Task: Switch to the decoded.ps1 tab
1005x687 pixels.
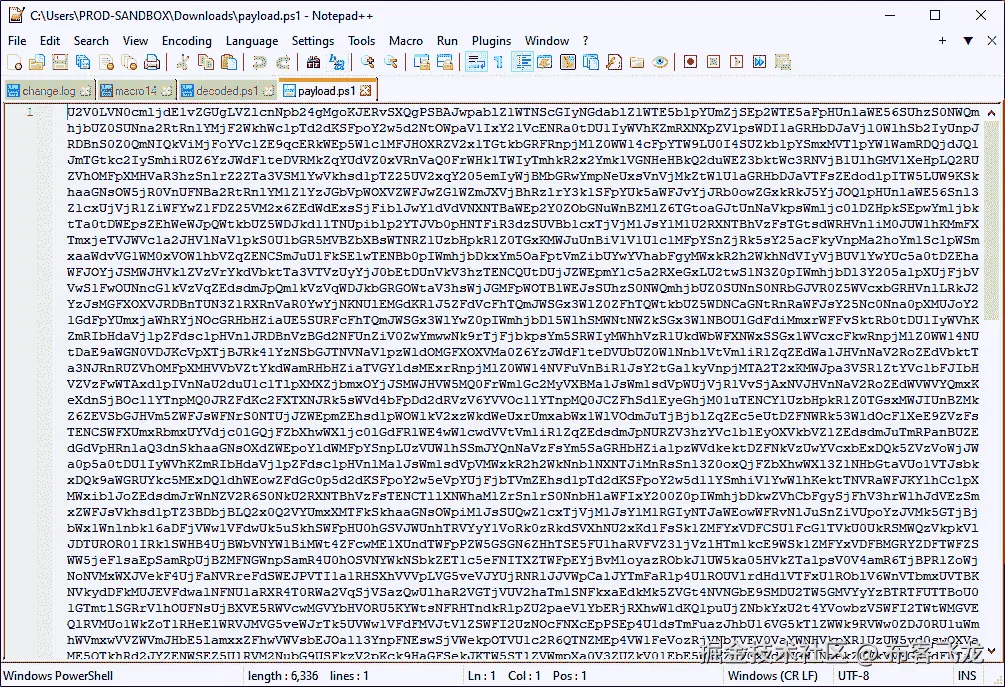Action: (x=227, y=91)
